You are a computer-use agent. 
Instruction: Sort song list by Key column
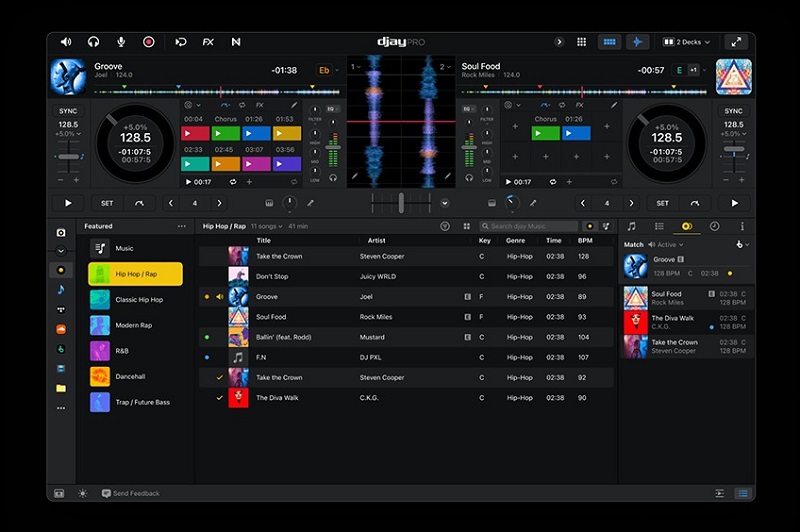484,240
